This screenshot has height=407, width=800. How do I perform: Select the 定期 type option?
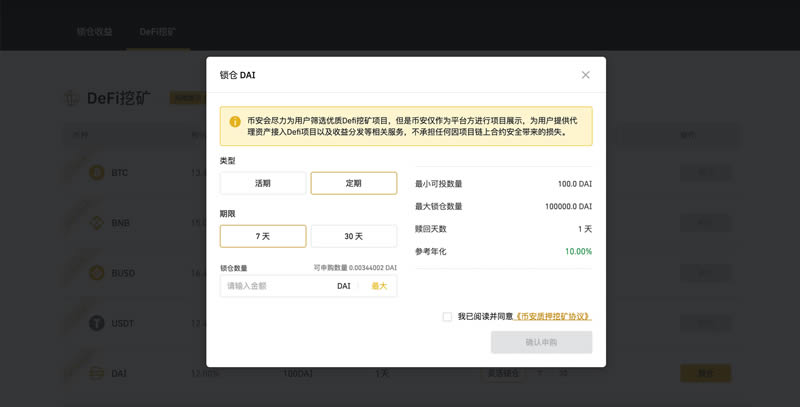353,183
